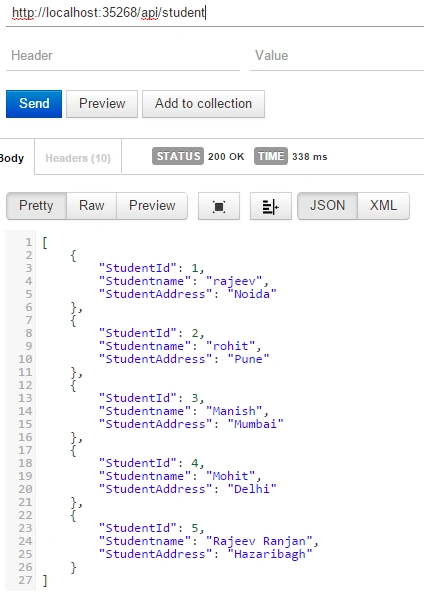The height and width of the screenshot is (599, 424).
Task: Click the STATUS badge
Action: 178,156
